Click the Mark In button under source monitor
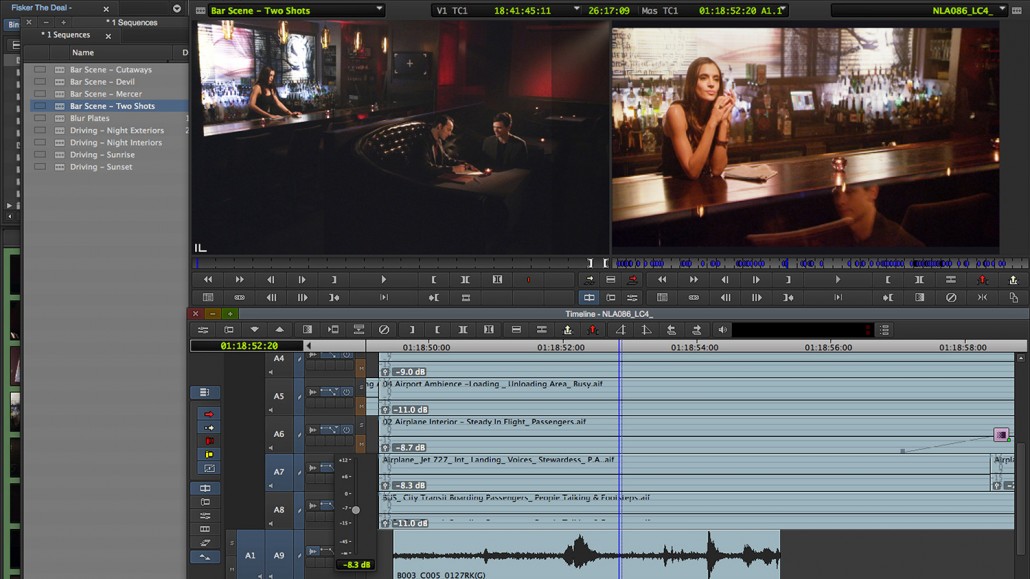This screenshot has width=1030, height=579. pos(433,280)
